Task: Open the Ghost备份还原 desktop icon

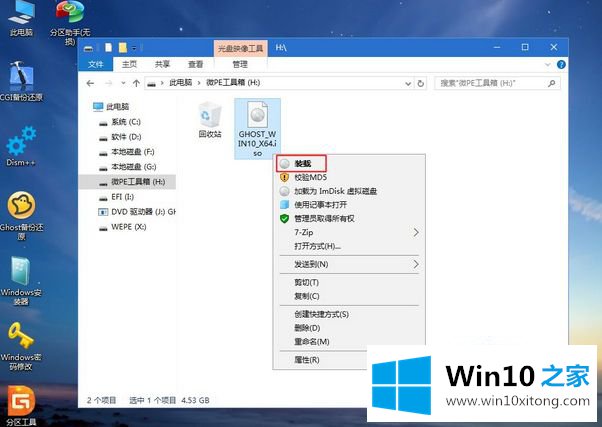Action: coord(21,215)
